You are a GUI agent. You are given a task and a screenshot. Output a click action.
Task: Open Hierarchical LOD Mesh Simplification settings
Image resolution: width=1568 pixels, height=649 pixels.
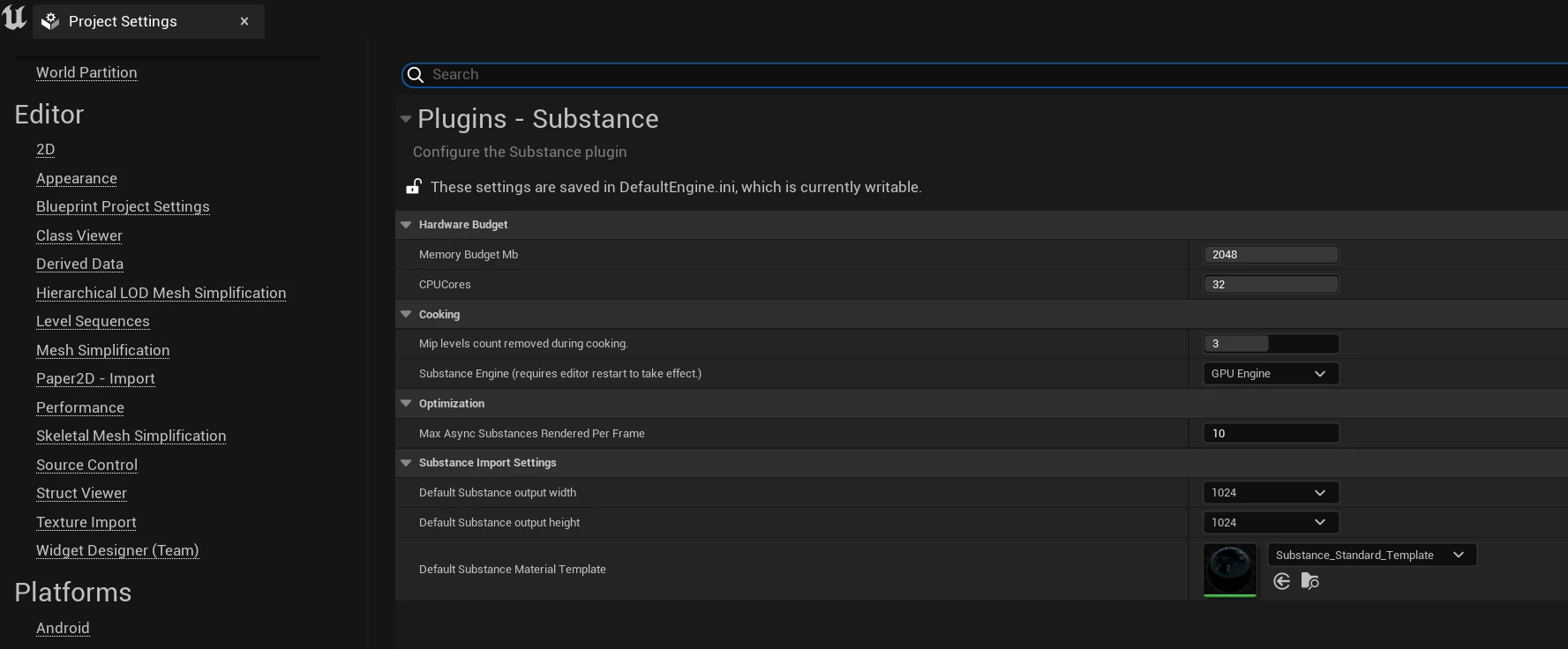coord(161,293)
